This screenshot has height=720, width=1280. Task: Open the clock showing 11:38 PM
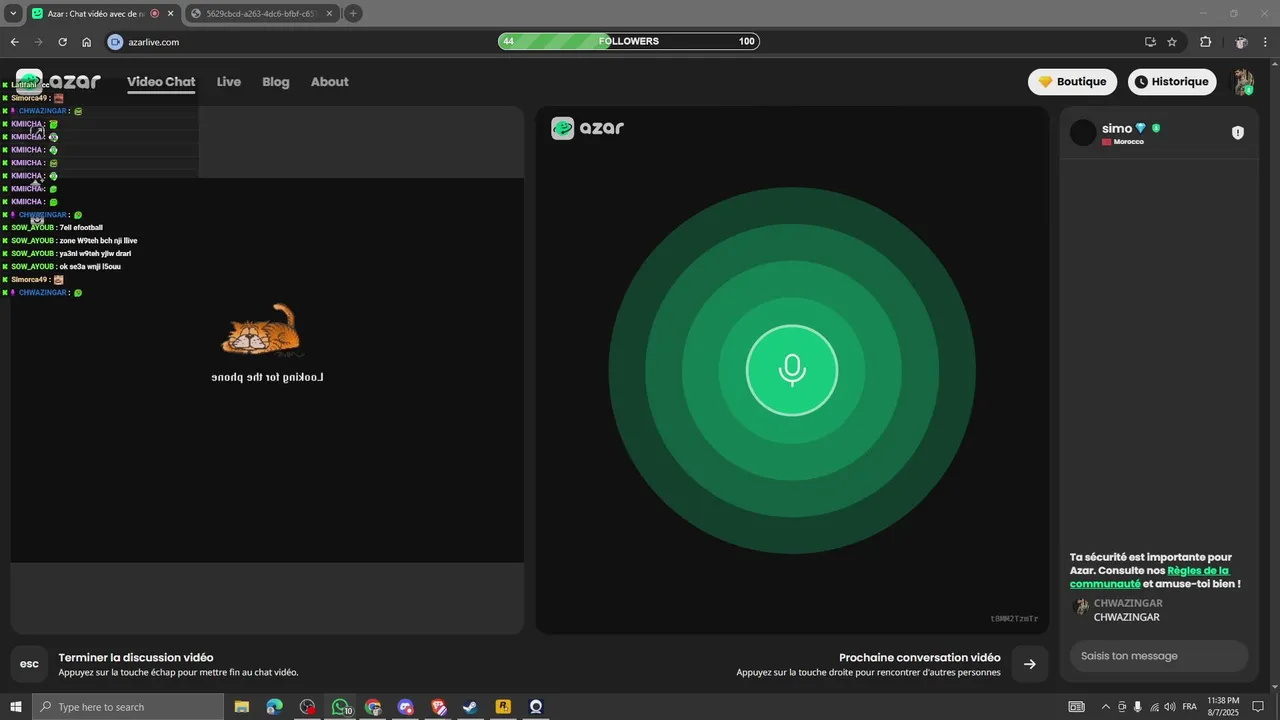1224,706
